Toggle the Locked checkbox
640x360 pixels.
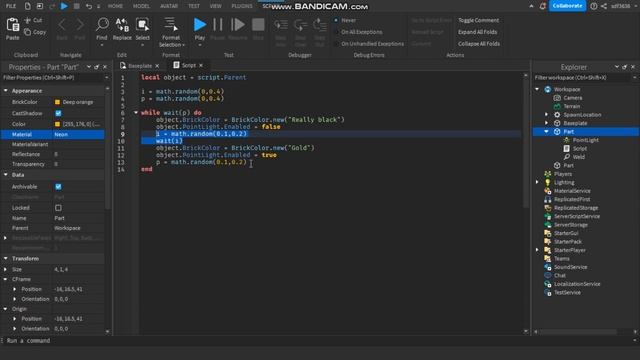point(58,208)
